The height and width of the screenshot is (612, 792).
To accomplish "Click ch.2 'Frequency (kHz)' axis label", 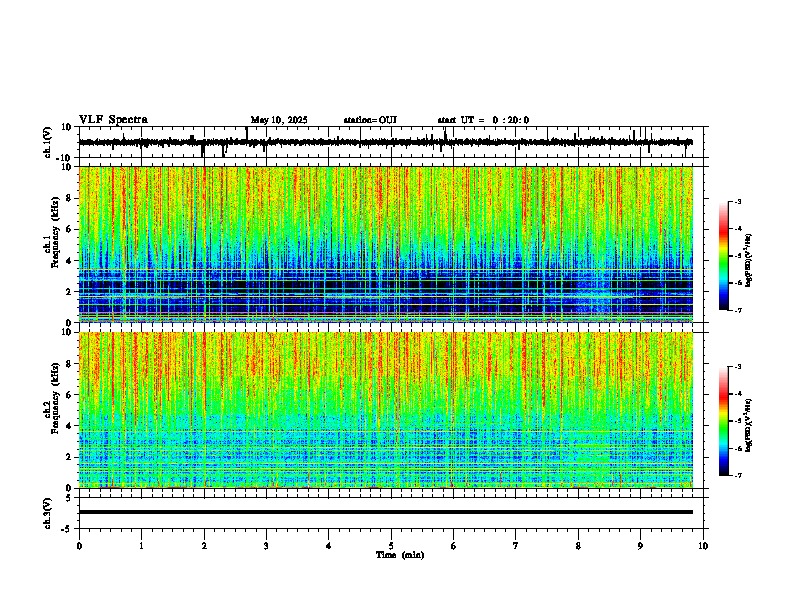I will point(54,398).
